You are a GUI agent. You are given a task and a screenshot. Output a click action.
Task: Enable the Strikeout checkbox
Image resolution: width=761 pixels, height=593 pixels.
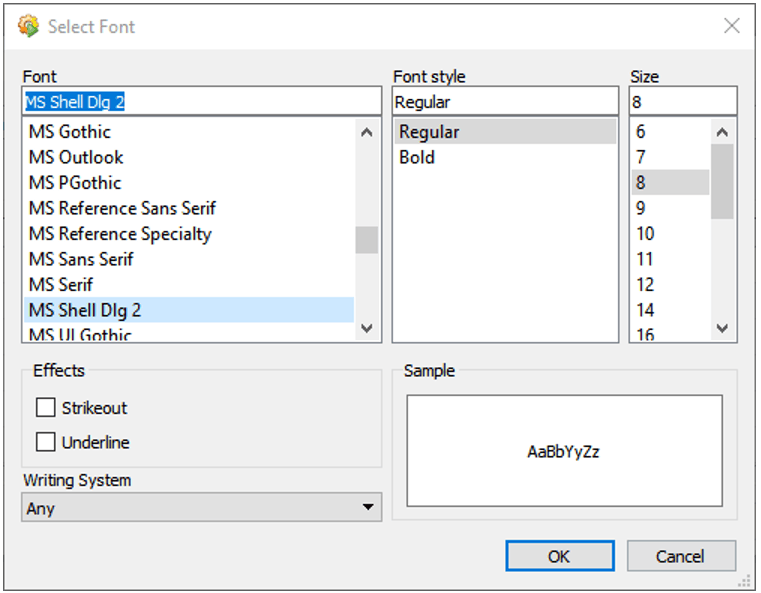[46, 408]
